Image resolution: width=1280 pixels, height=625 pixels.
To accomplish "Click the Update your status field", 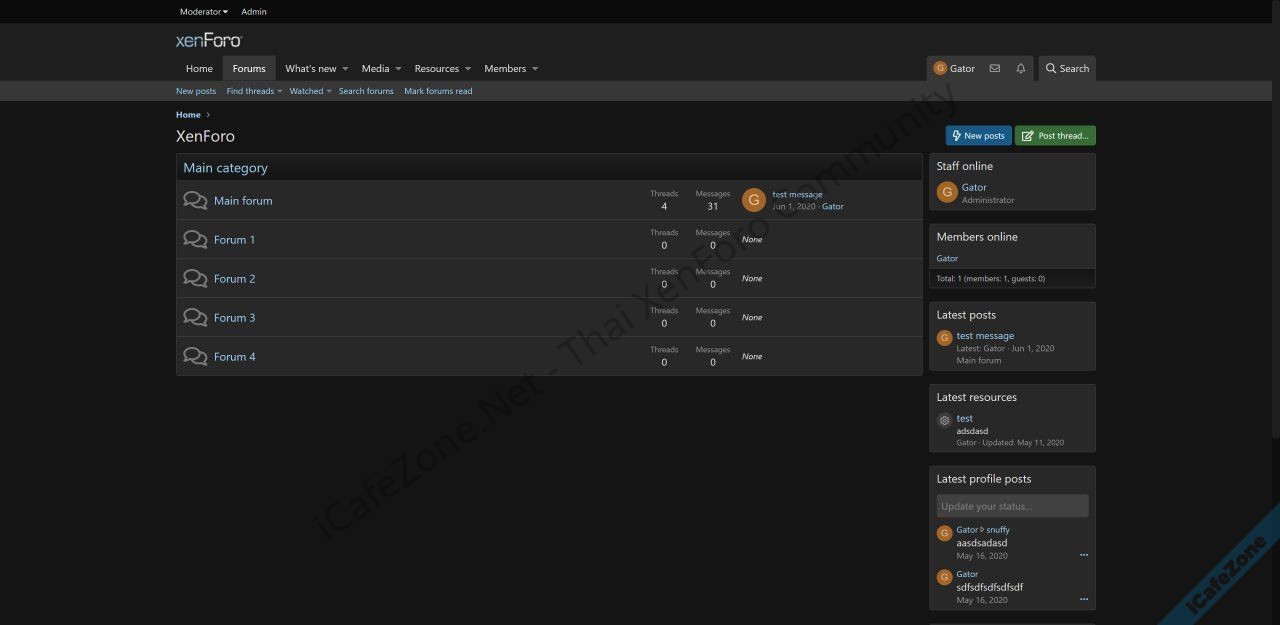I will point(1012,506).
